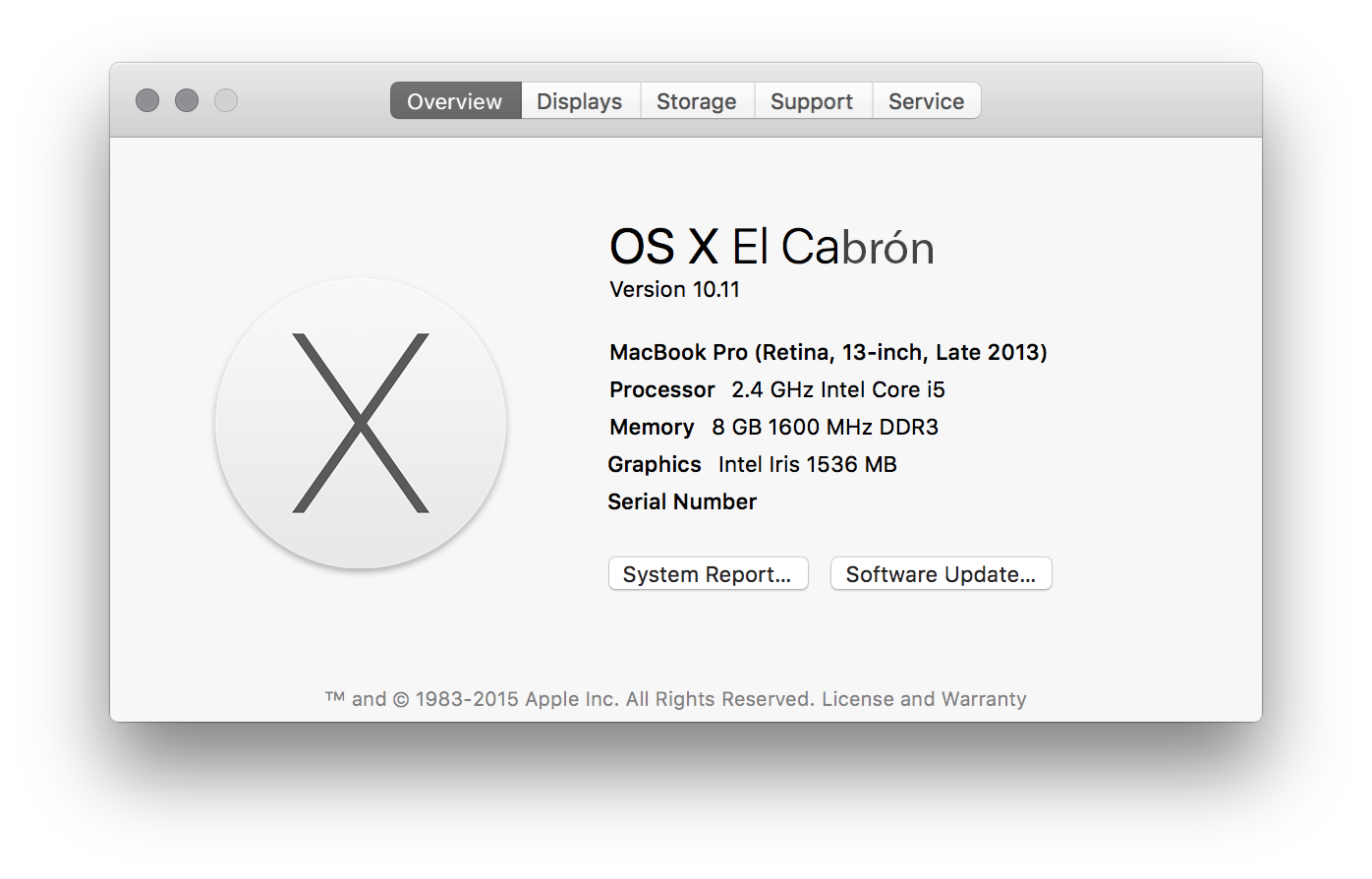Click the OS X logo icon
The width and height of the screenshot is (1372, 879).
tap(361, 424)
